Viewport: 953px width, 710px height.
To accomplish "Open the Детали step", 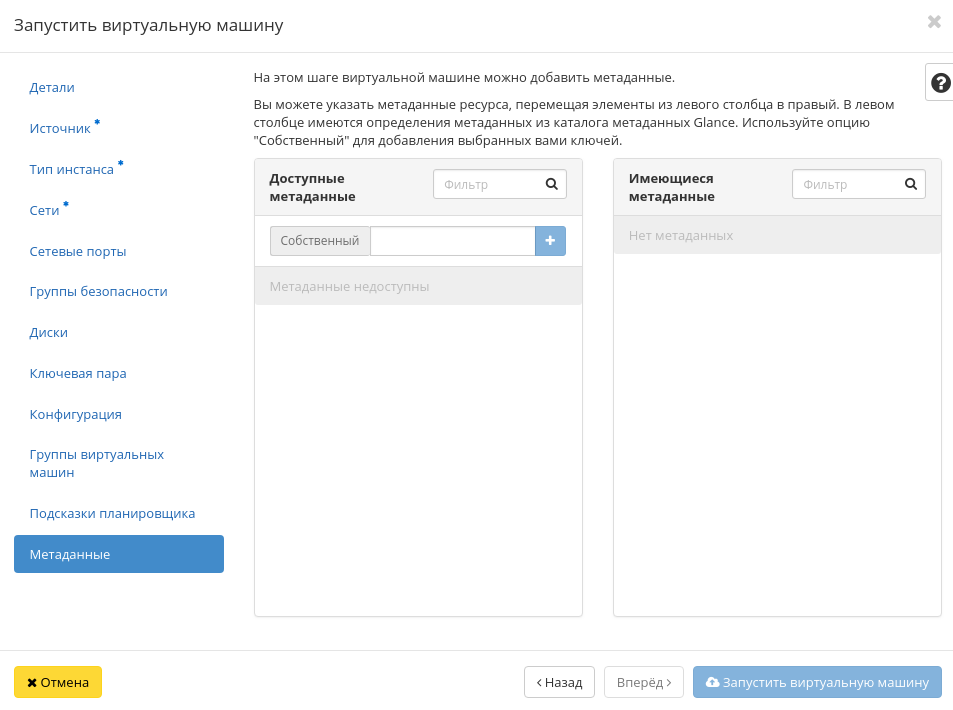I will pos(52,88).
